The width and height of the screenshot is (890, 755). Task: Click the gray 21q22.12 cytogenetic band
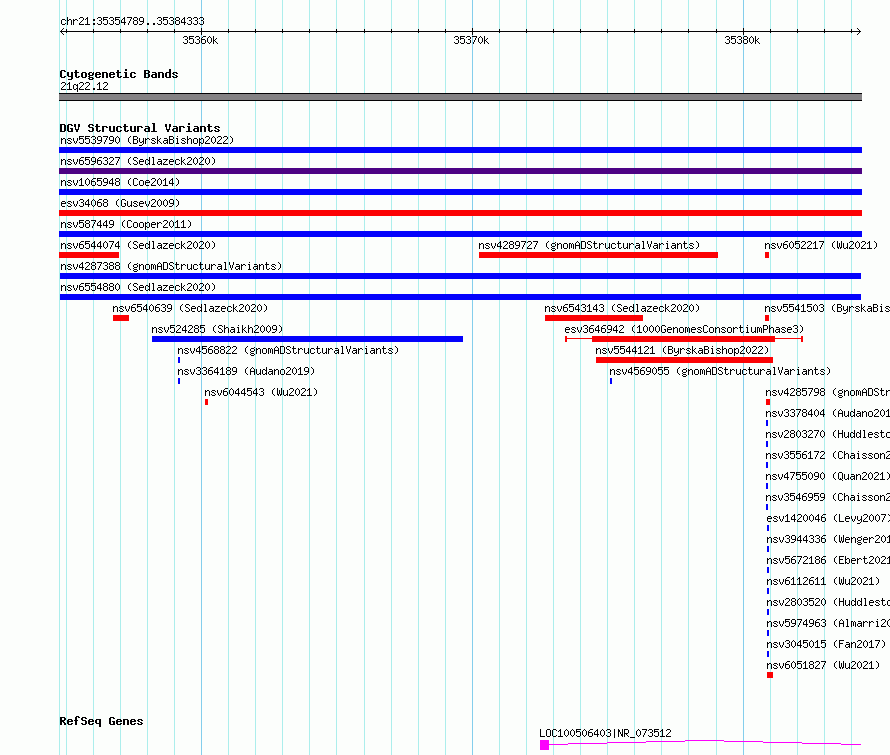point(460,97)
